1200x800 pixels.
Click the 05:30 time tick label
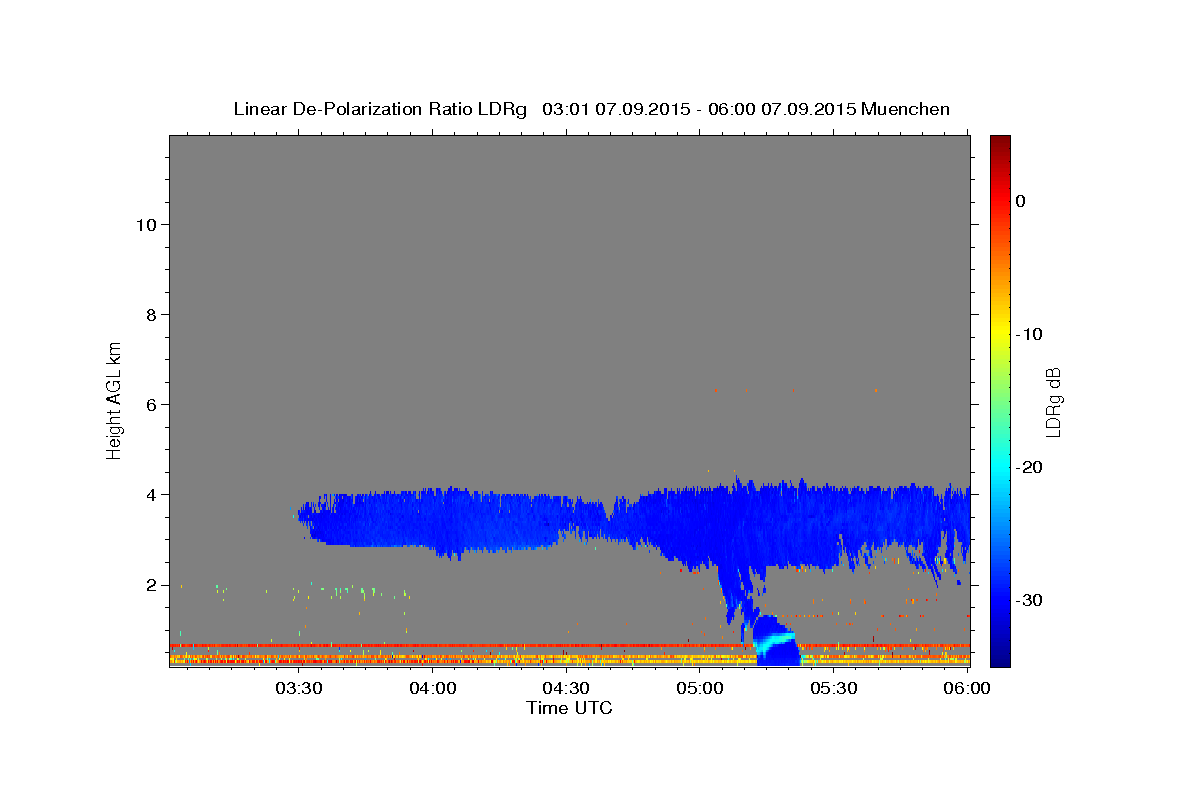point(834,688)
